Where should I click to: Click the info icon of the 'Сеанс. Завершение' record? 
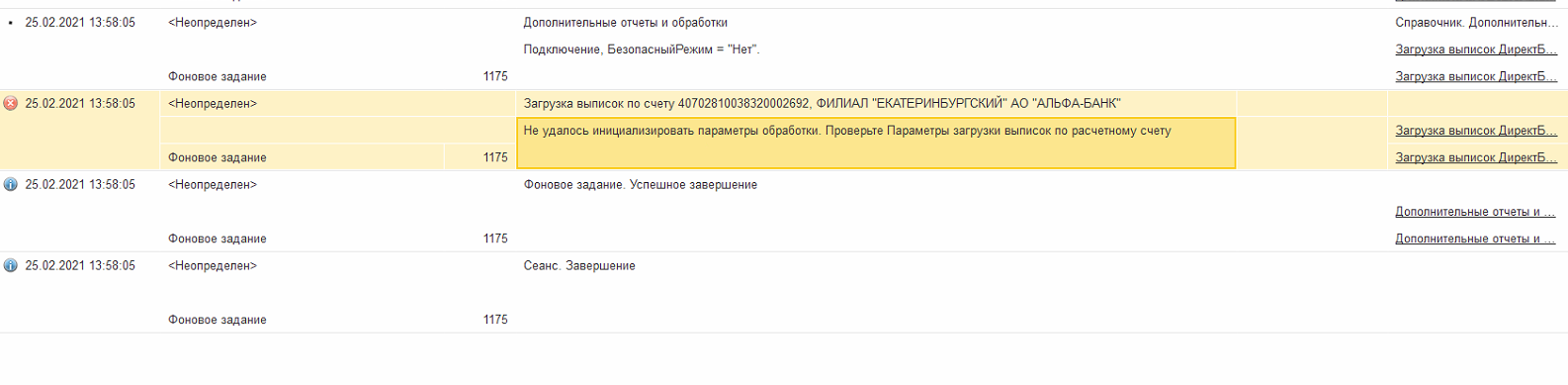click(x=11, y=265)
